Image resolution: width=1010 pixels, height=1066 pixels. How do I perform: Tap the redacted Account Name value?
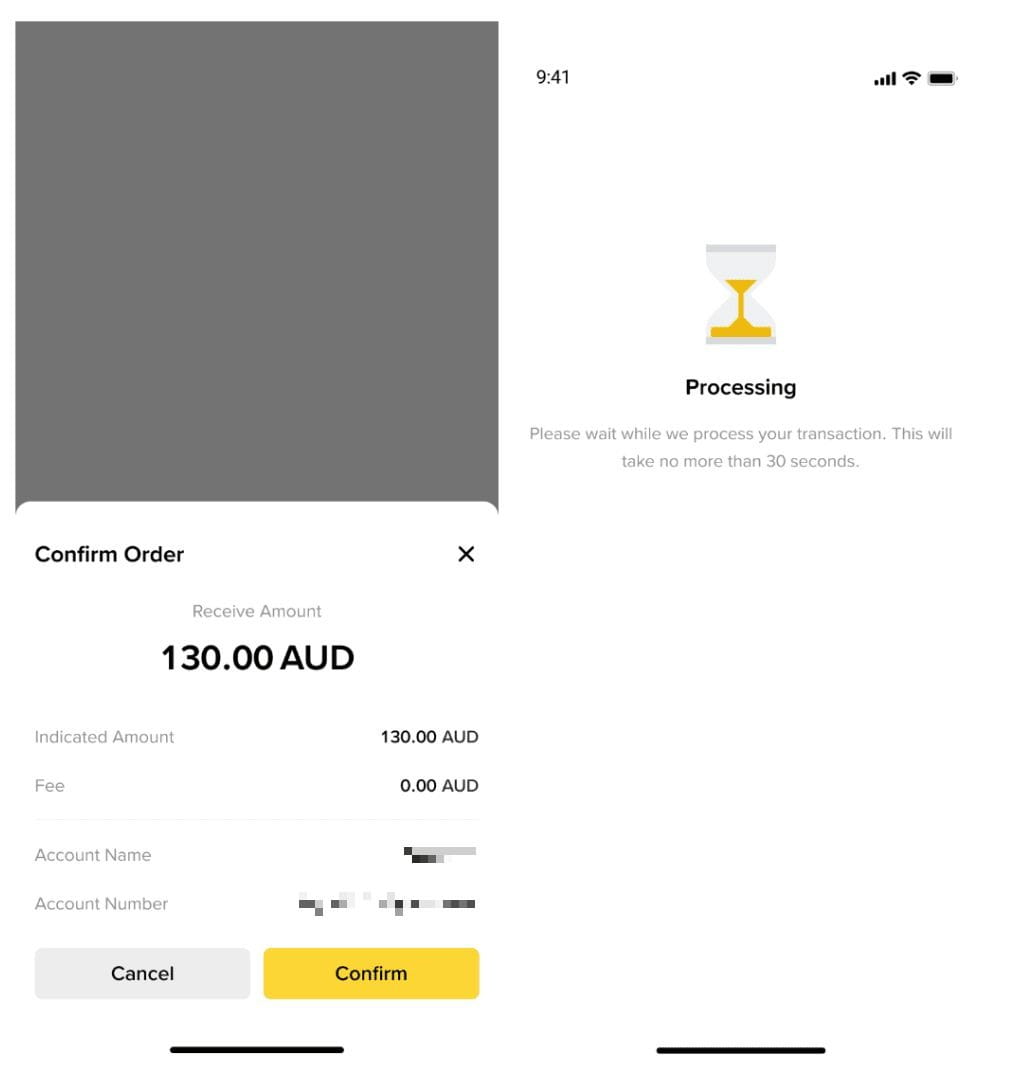click(x=440, y=855)
